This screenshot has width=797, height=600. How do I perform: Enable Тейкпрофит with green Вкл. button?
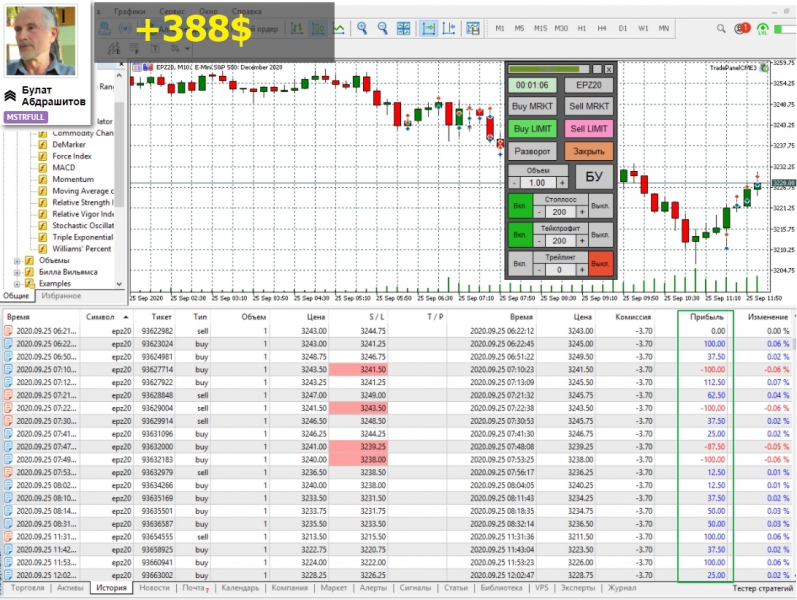pos(520,235)
